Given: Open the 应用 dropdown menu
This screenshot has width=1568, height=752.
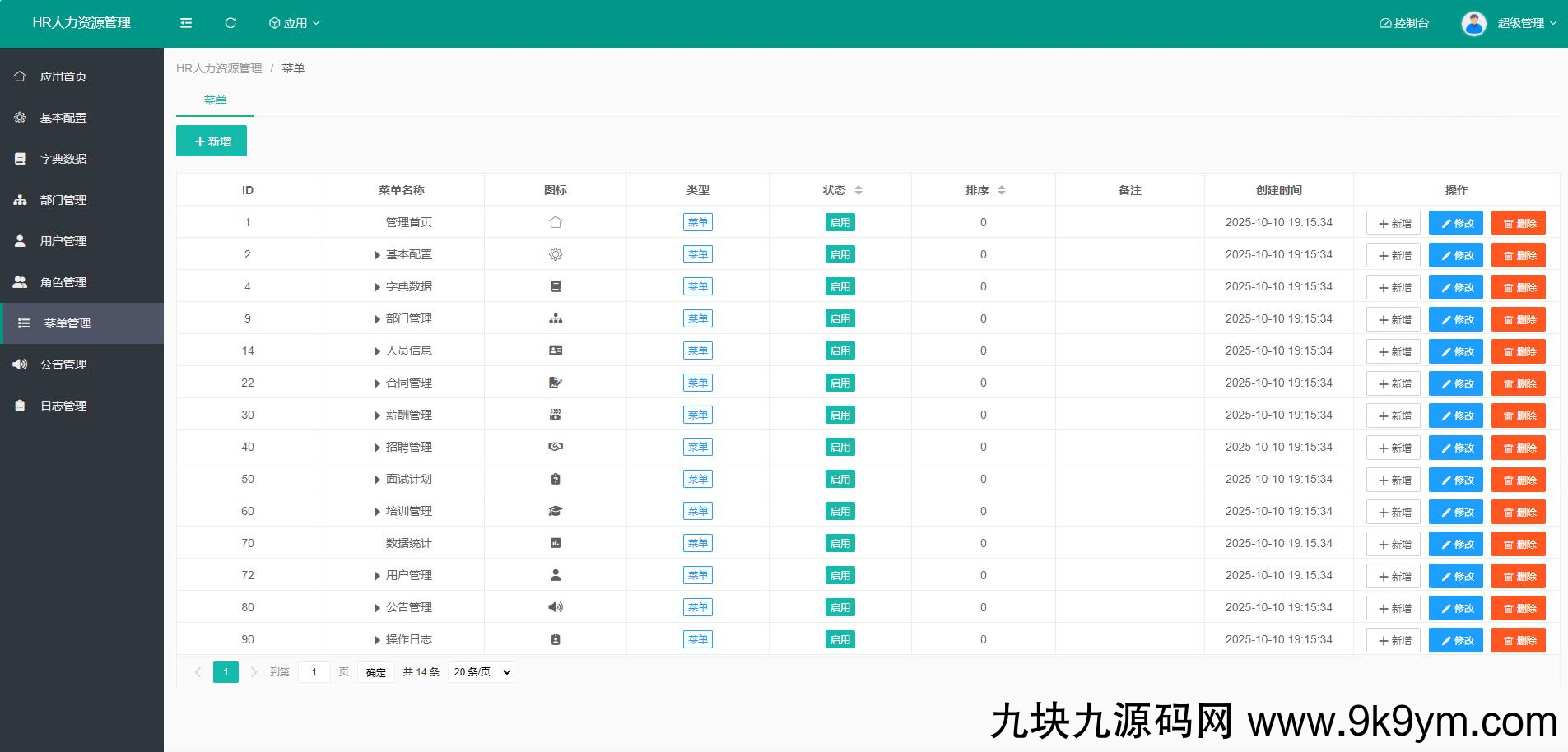Looking at the screenshot, I should [294, 23].
